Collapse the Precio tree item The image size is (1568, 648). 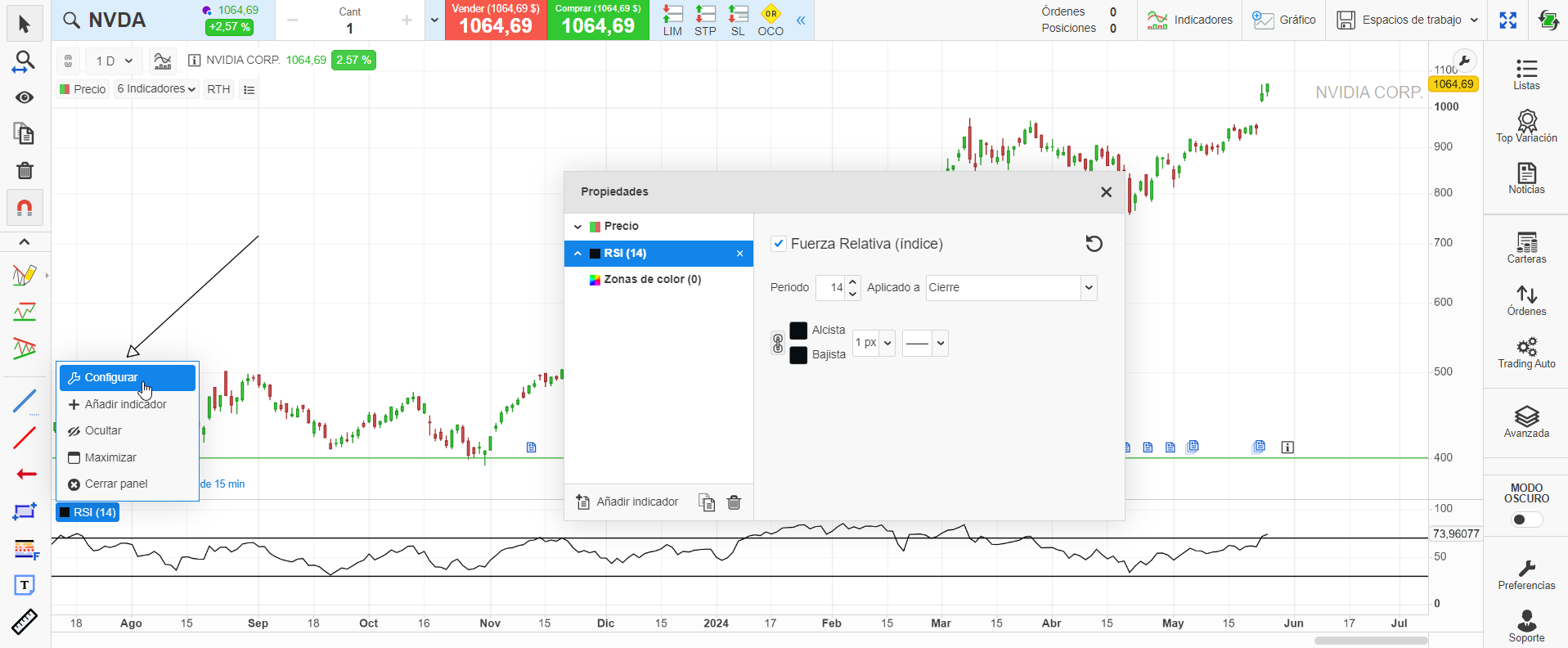coord(577,227)
